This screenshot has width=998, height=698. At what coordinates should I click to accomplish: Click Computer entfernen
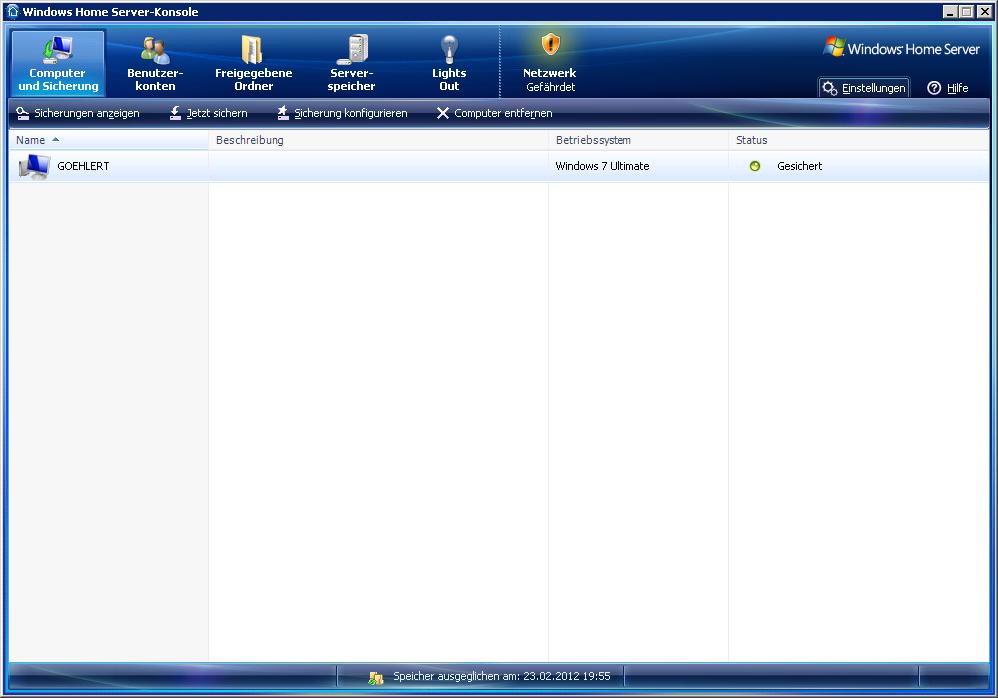tap(494, 113)
